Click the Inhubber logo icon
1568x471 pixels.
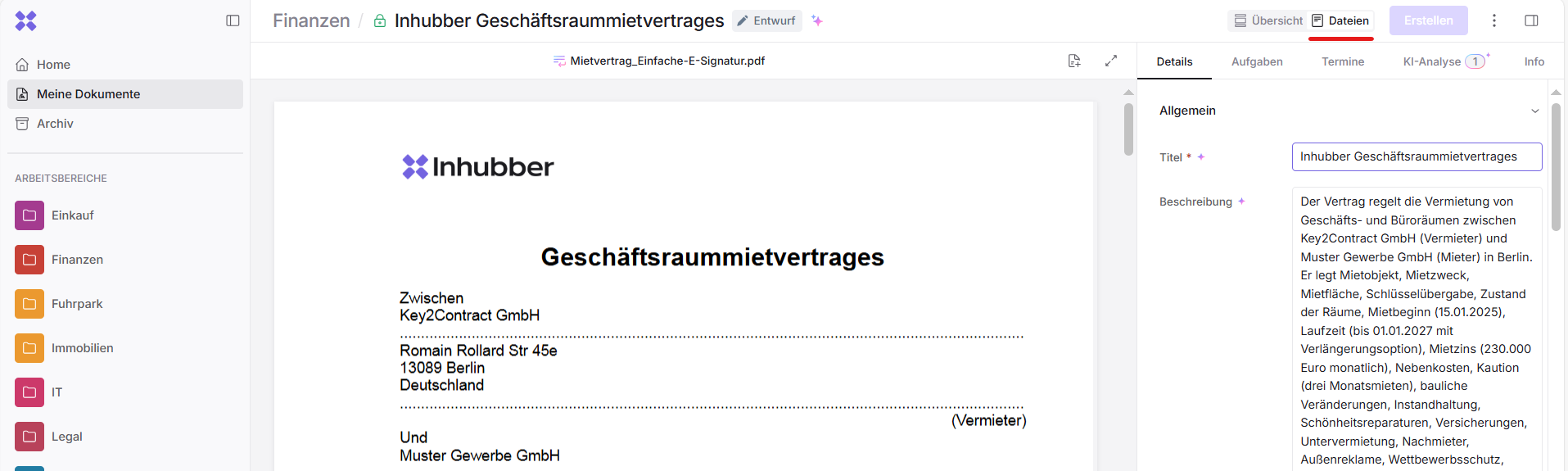[x=26, y=20]
